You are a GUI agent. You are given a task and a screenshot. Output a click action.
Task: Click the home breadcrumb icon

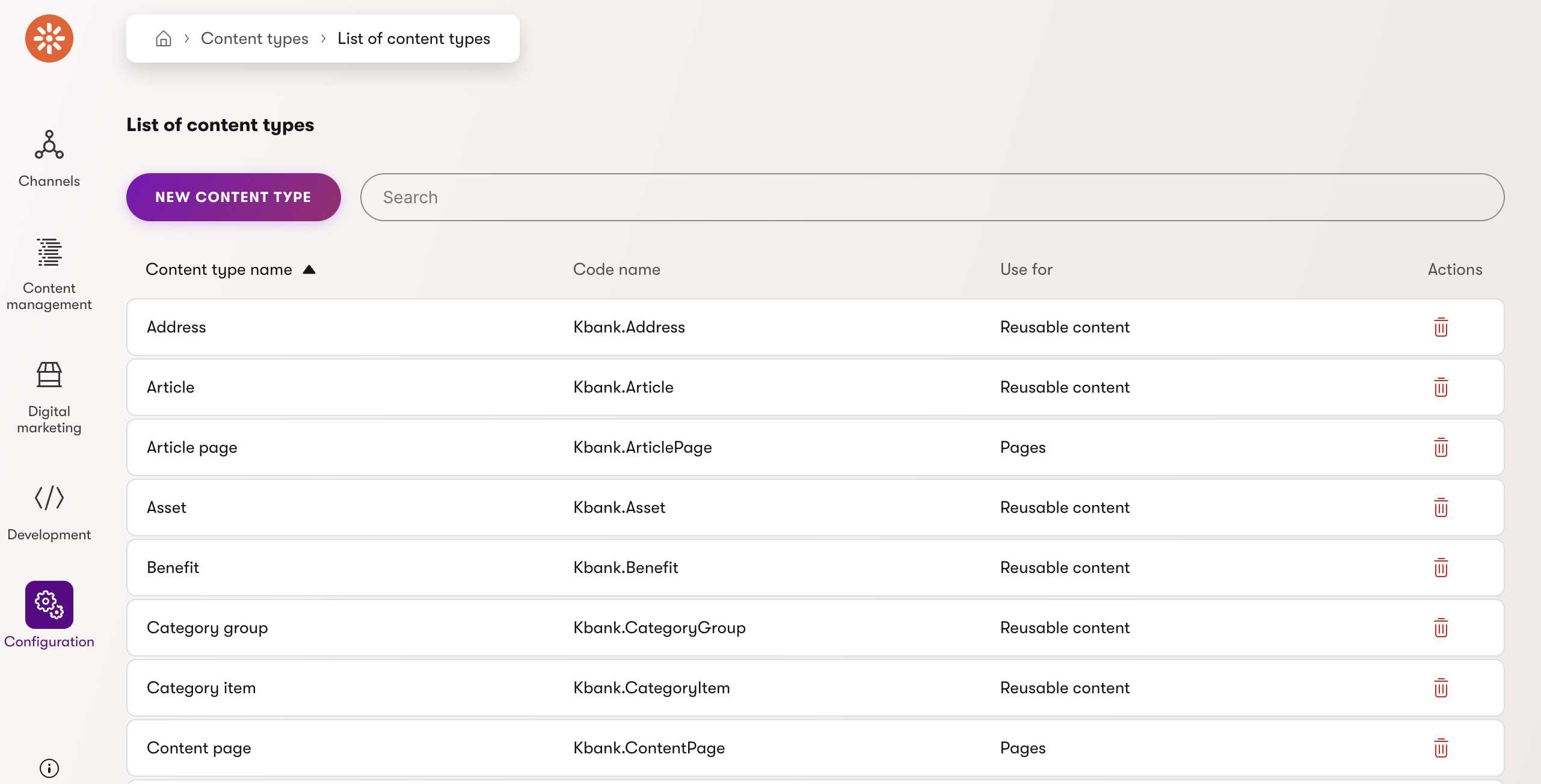click(x=163, y=38)
